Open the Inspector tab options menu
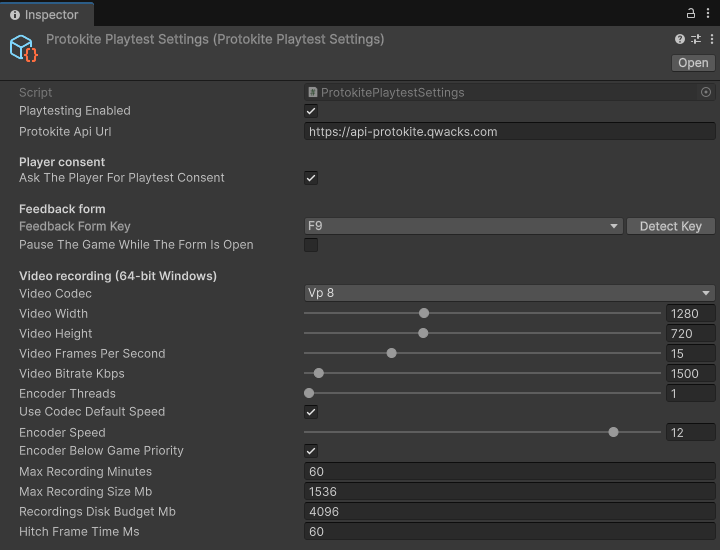The image size is (720, 550). [708, 13]
